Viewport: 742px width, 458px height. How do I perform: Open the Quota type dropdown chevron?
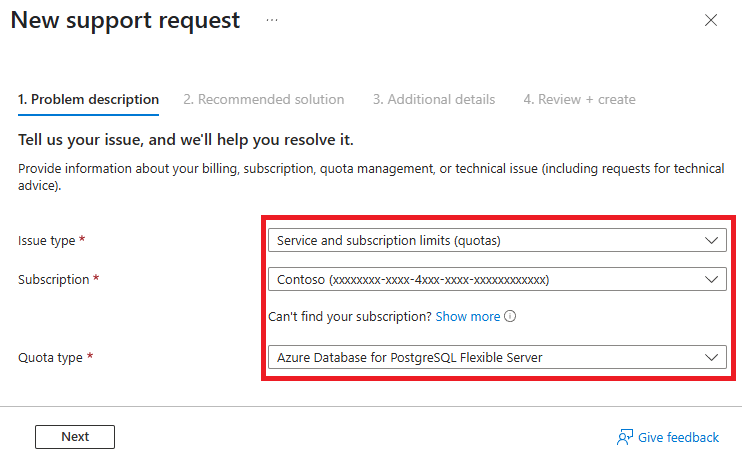(711, 357)
